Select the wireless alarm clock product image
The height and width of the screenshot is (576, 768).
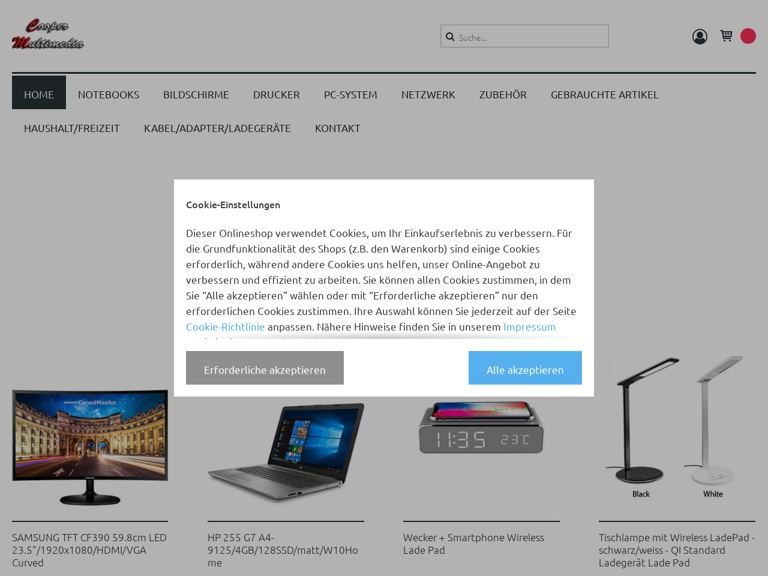tap(481, 428)
